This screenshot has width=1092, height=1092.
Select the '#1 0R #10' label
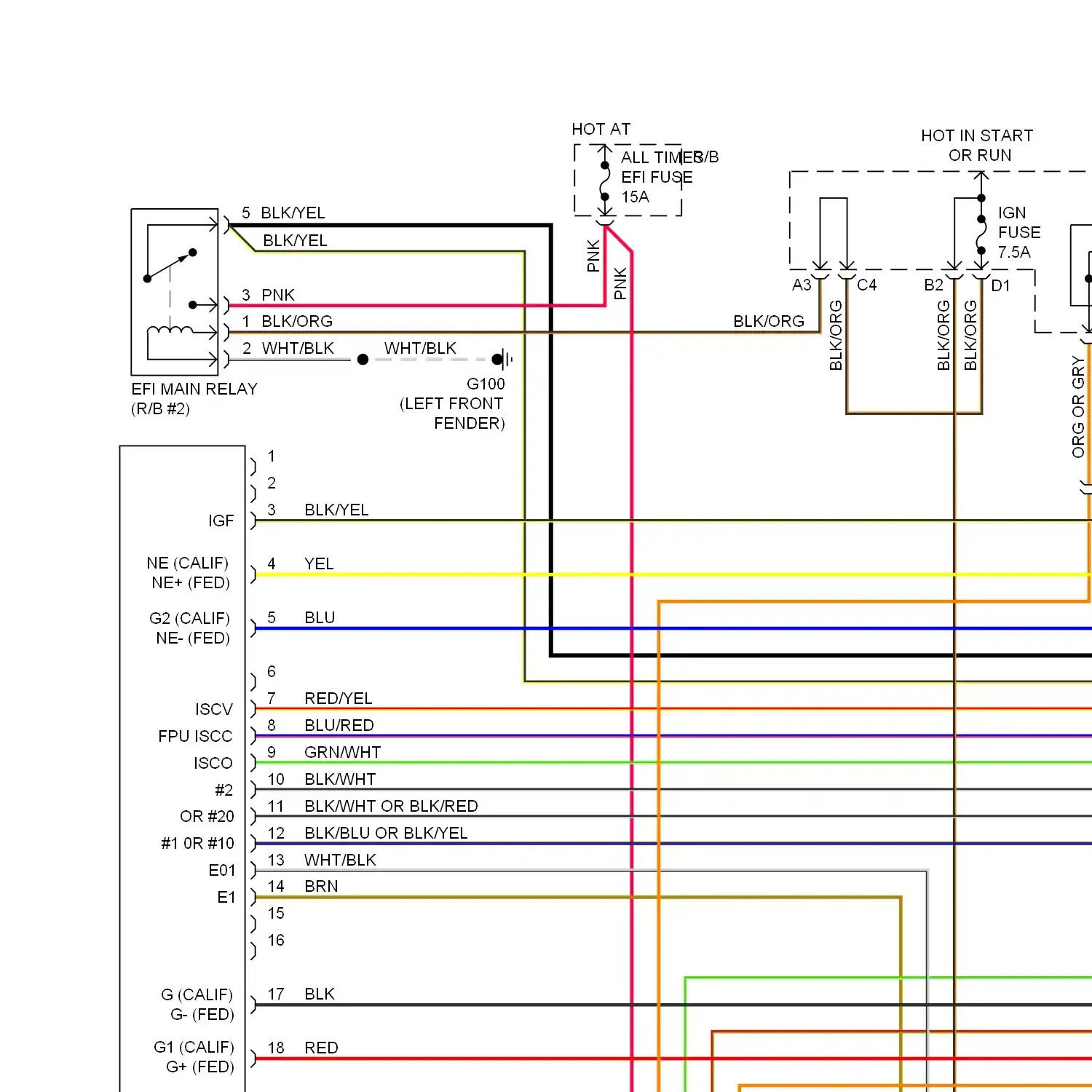pos(197,844)
